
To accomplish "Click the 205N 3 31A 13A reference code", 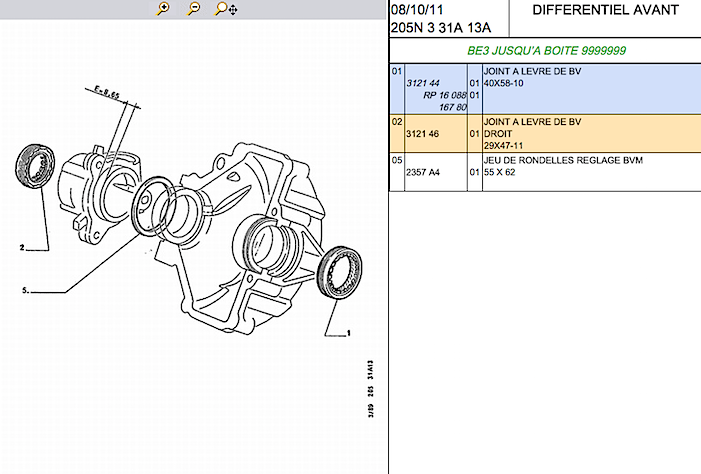I will (441, 28).
